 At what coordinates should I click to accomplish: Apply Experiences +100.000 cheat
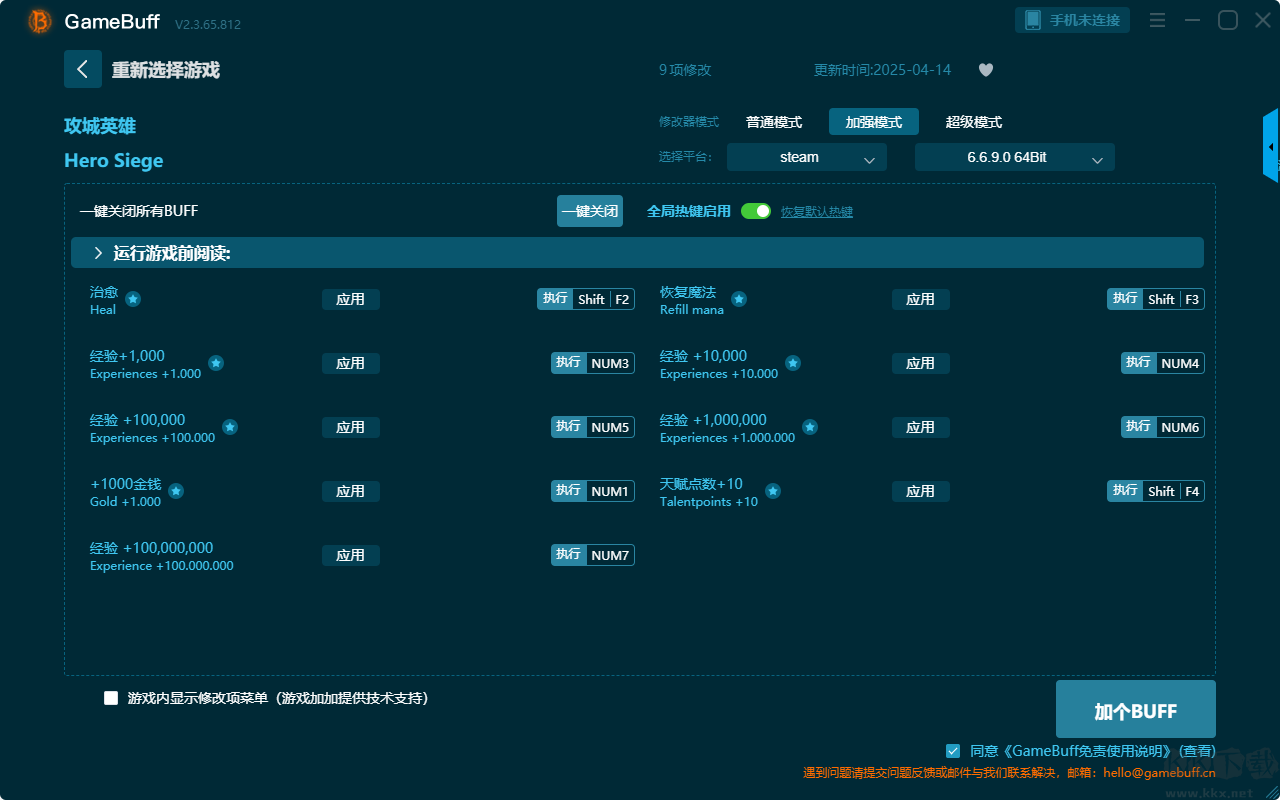tap(351, 427)
